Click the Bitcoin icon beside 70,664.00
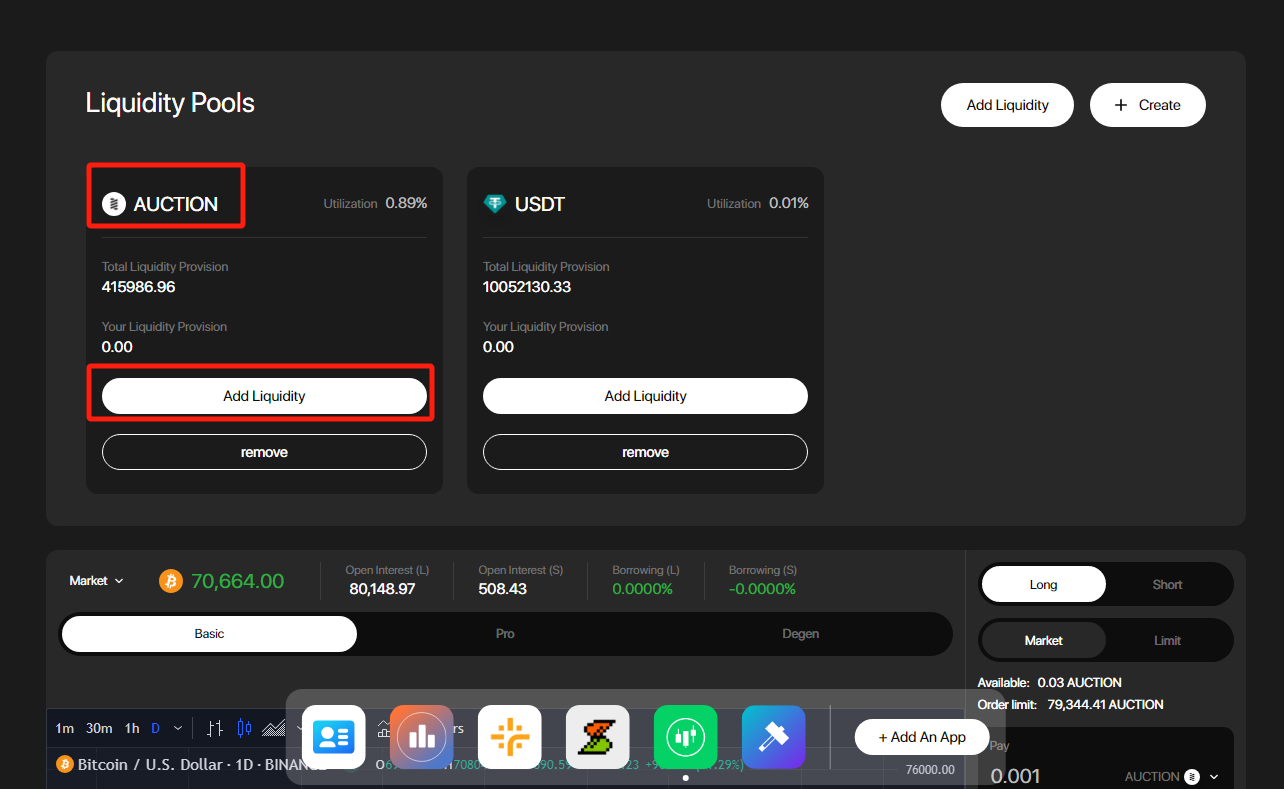 coord(171,581)
